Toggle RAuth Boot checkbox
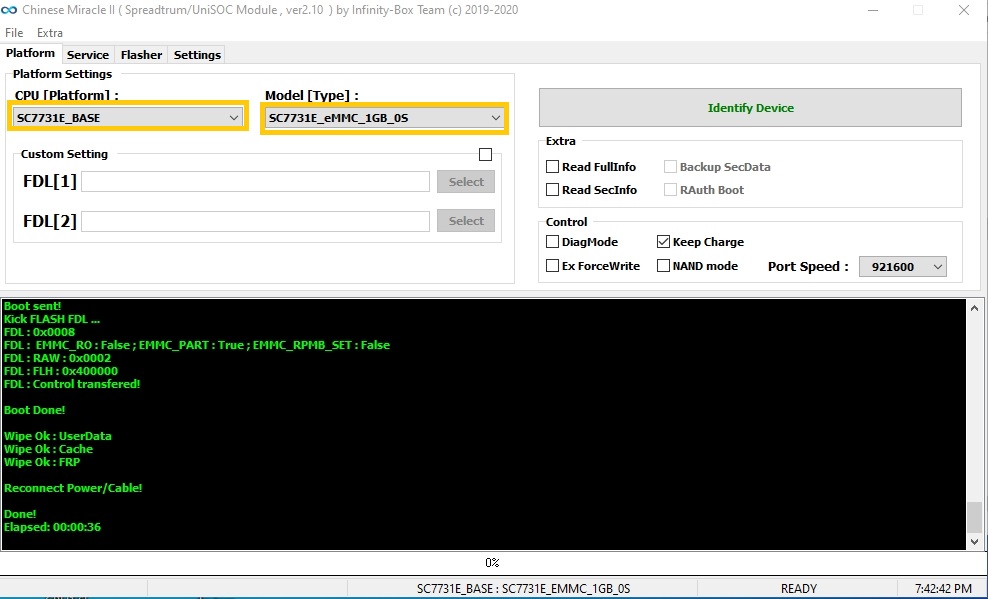 point(670,190)
